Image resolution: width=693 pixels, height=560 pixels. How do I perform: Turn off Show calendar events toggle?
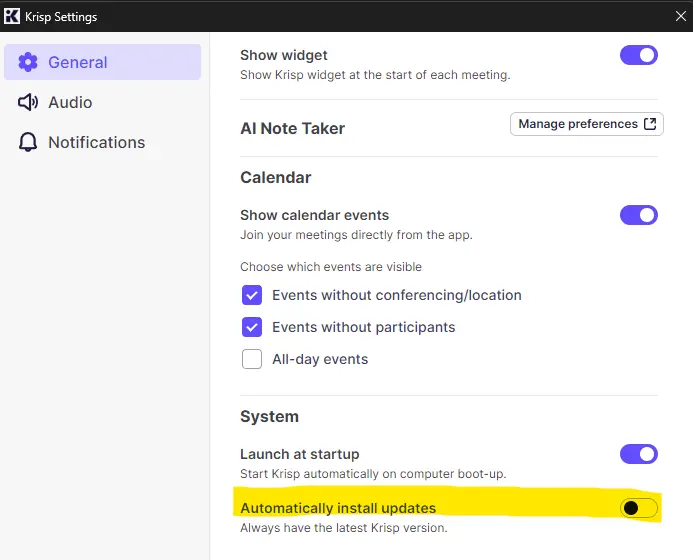[639, 215]
